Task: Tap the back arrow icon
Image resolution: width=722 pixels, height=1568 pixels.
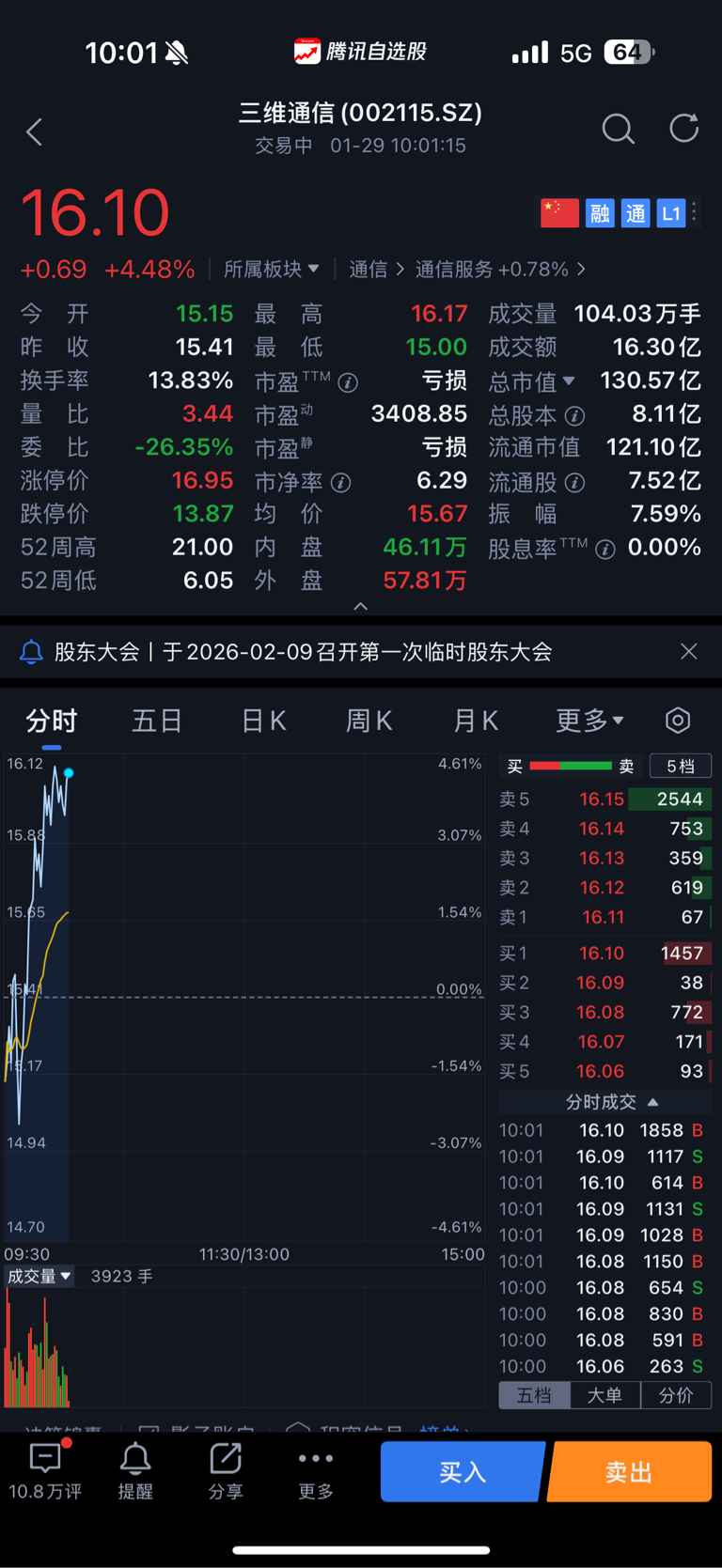Action: pos(35,132)
